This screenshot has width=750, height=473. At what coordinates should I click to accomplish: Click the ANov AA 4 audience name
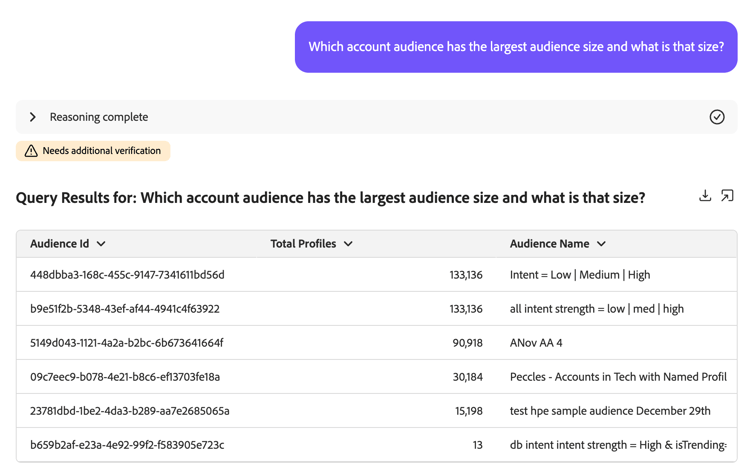click(x=536, y=343)
